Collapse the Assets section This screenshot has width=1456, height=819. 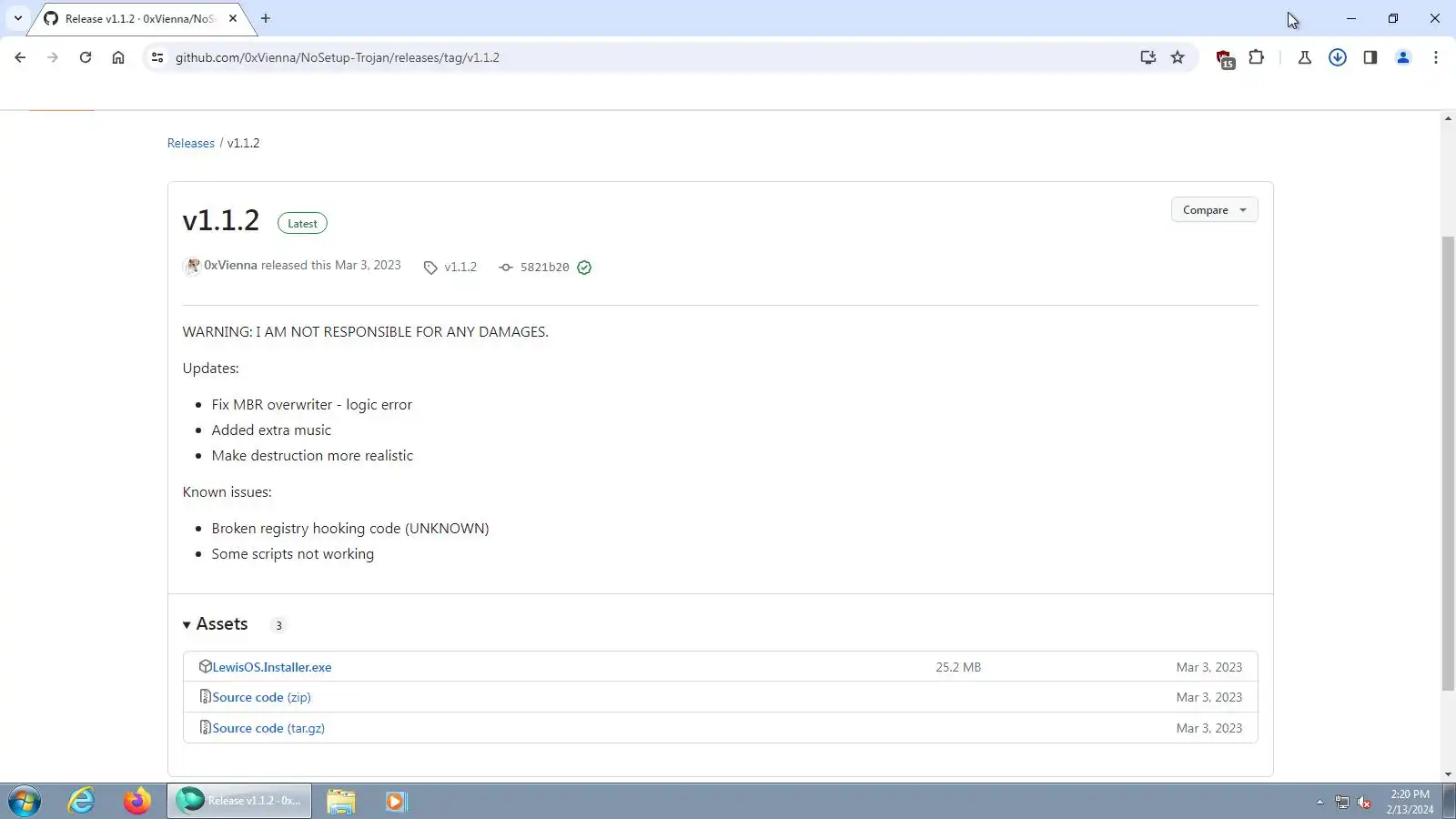coord(216,624)
